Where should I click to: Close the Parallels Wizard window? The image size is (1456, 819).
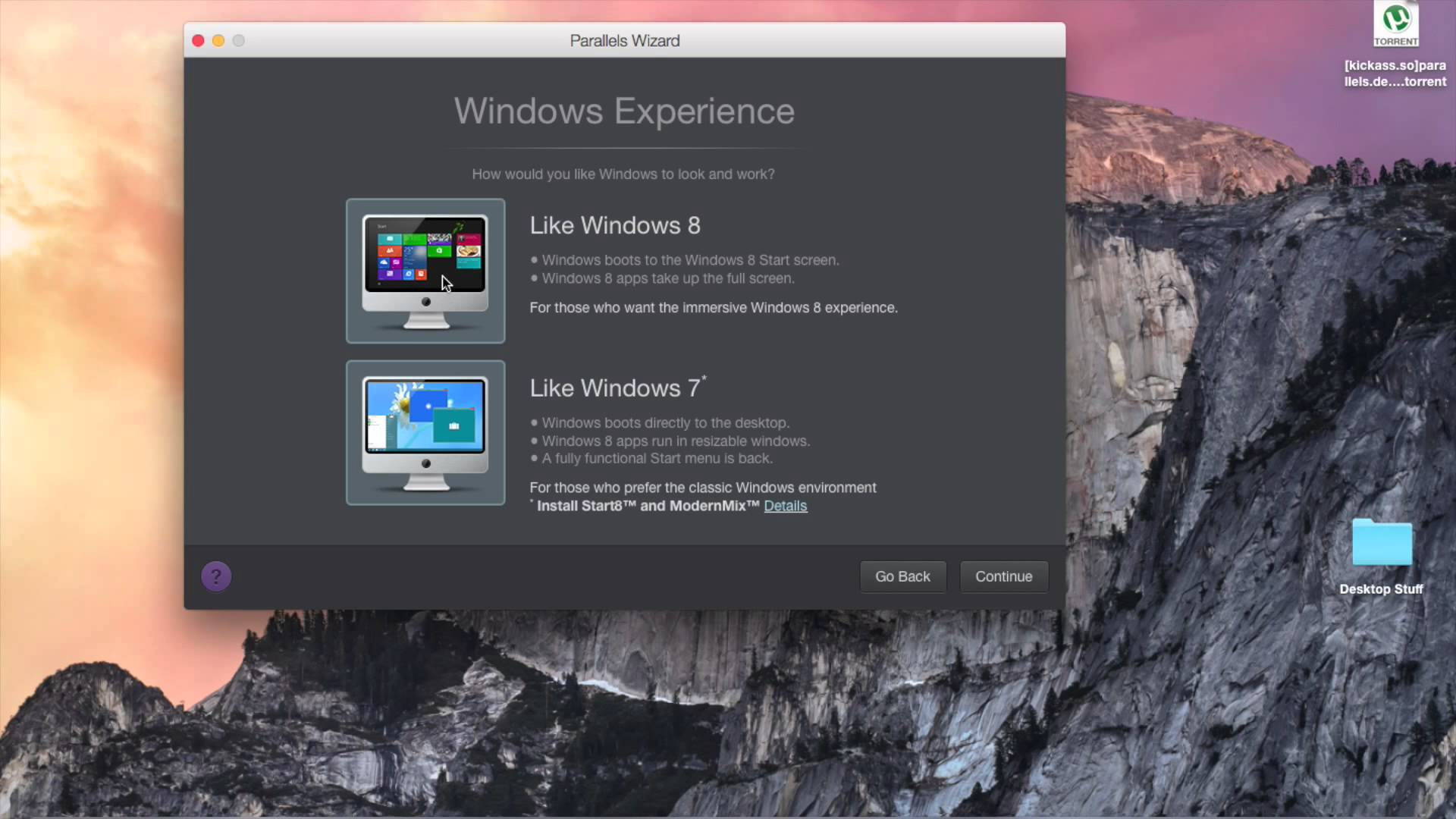198,41
